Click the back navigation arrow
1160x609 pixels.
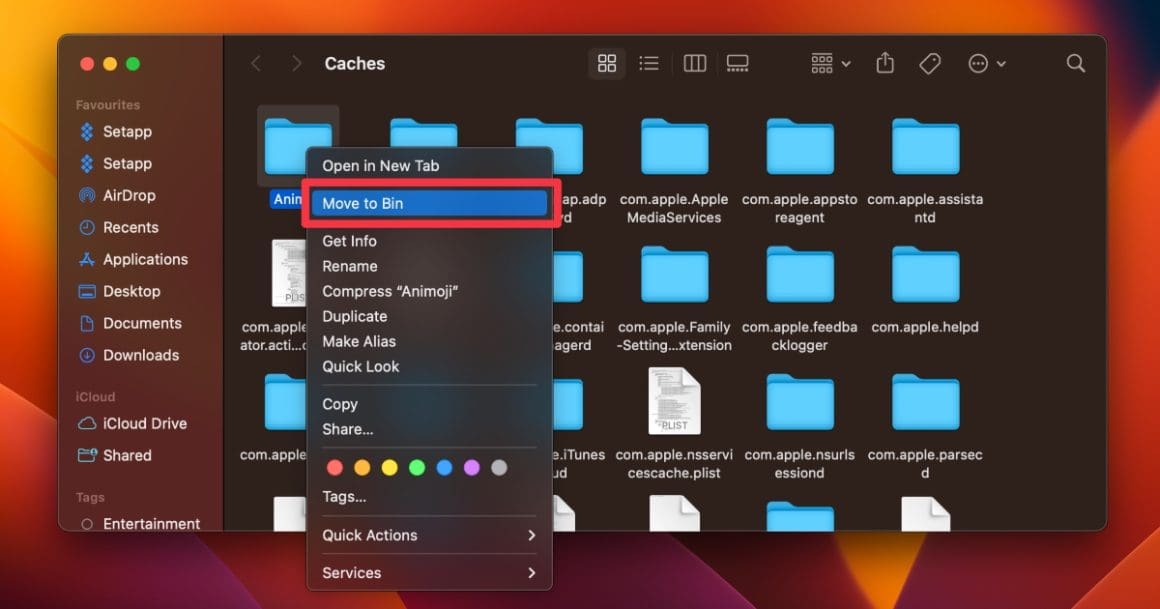coord(256,63)
